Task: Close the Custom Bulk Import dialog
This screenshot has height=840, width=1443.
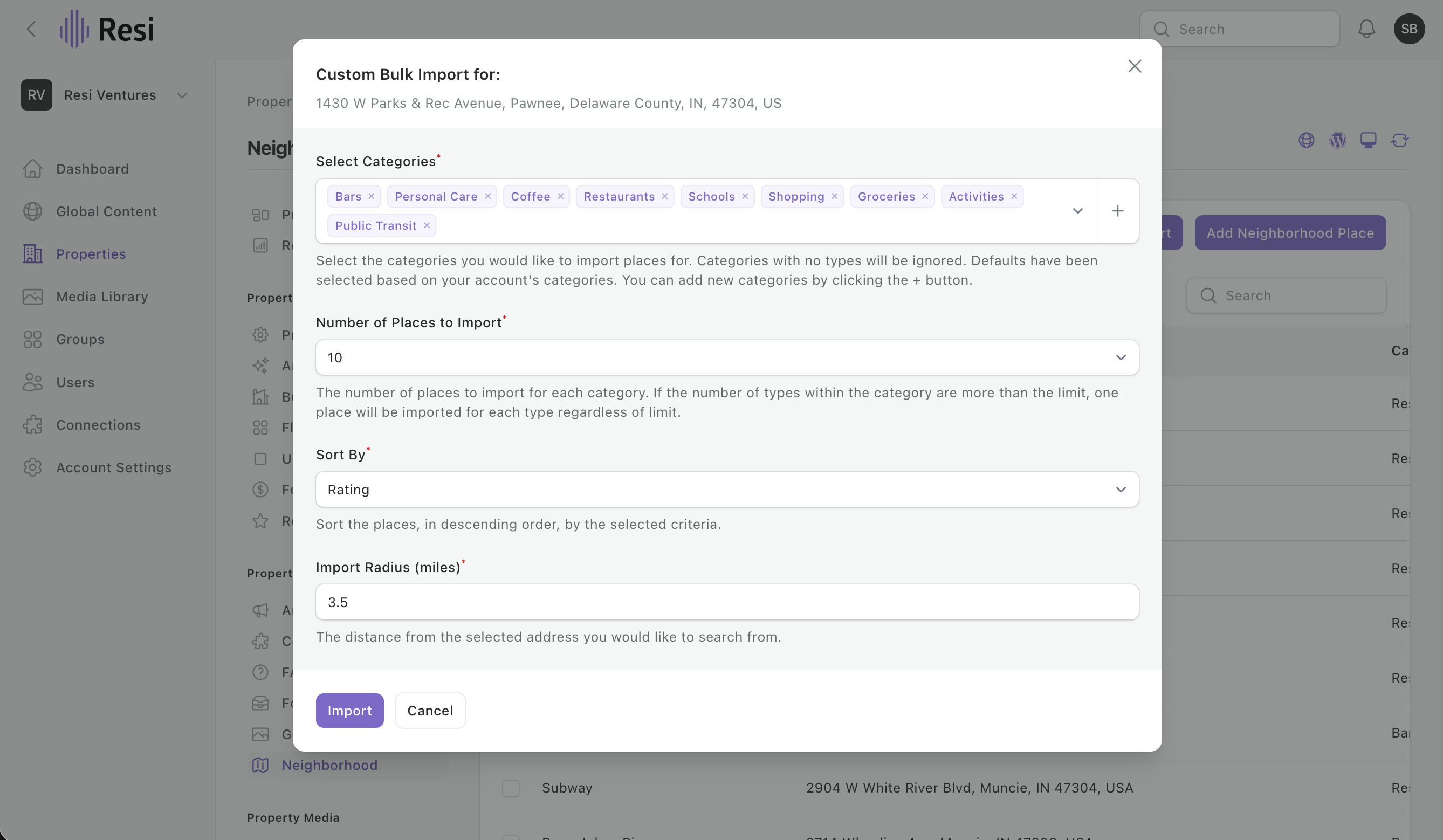Action: [x=1135, y=66]
